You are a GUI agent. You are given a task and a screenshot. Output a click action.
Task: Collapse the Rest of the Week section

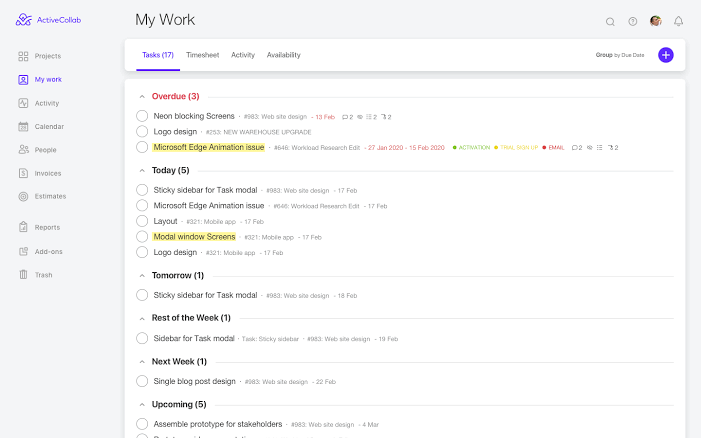click(x=142, y=319)
